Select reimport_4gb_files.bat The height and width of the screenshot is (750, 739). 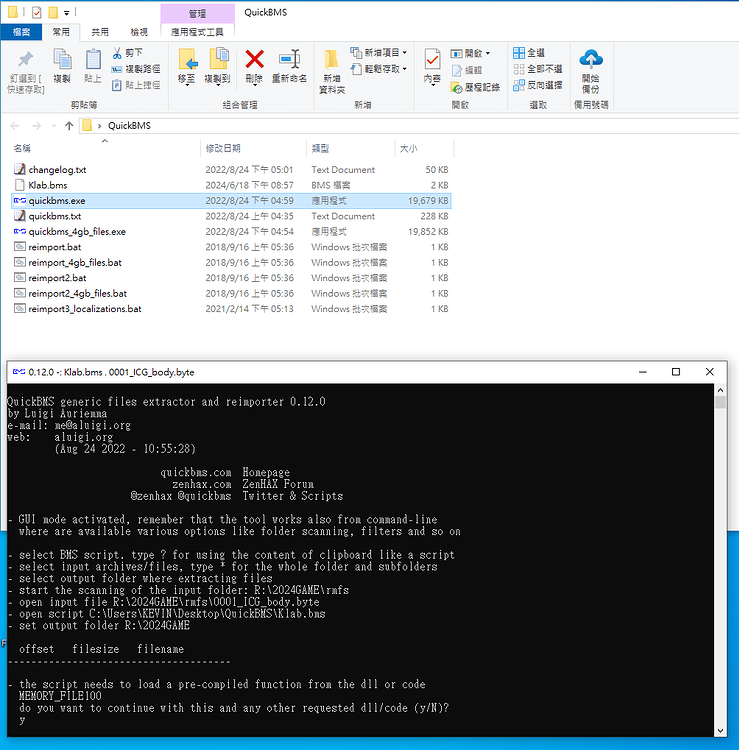tap(231, 263)
